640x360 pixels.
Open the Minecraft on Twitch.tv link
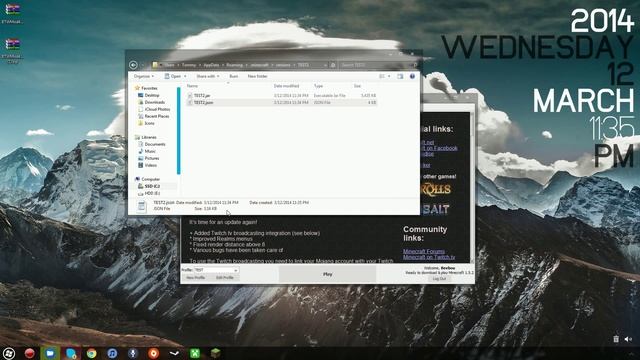pyautogui.click(x=429, y=257)
